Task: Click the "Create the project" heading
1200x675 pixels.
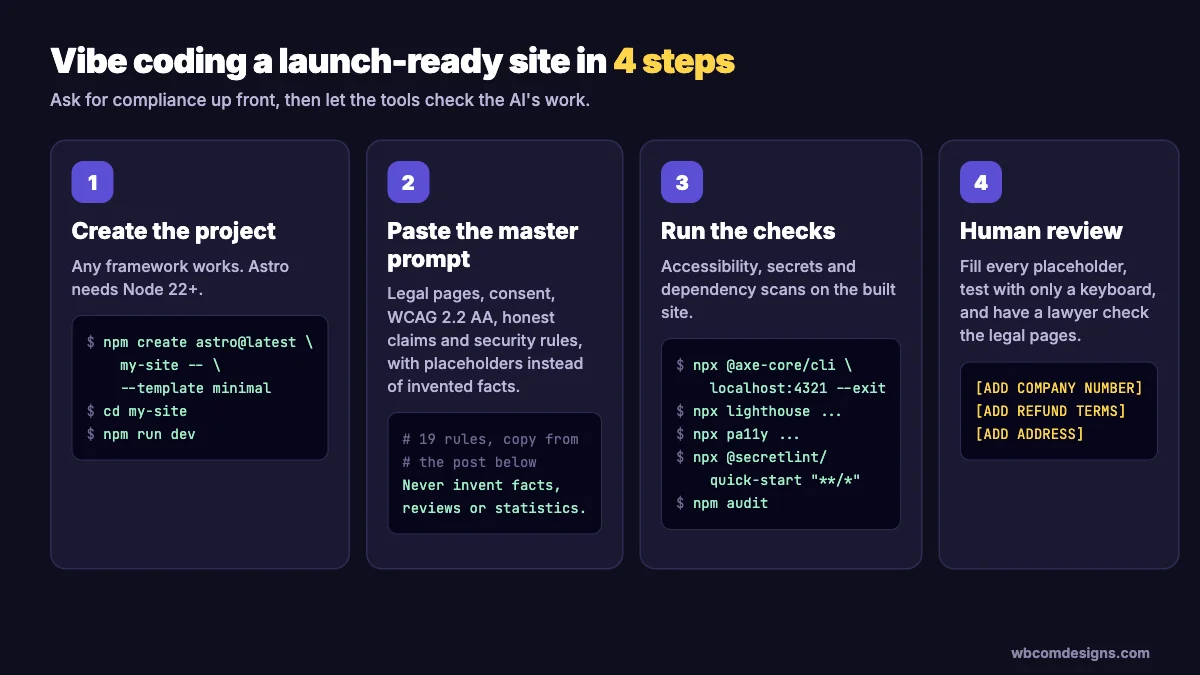Action: pos(174,231)
